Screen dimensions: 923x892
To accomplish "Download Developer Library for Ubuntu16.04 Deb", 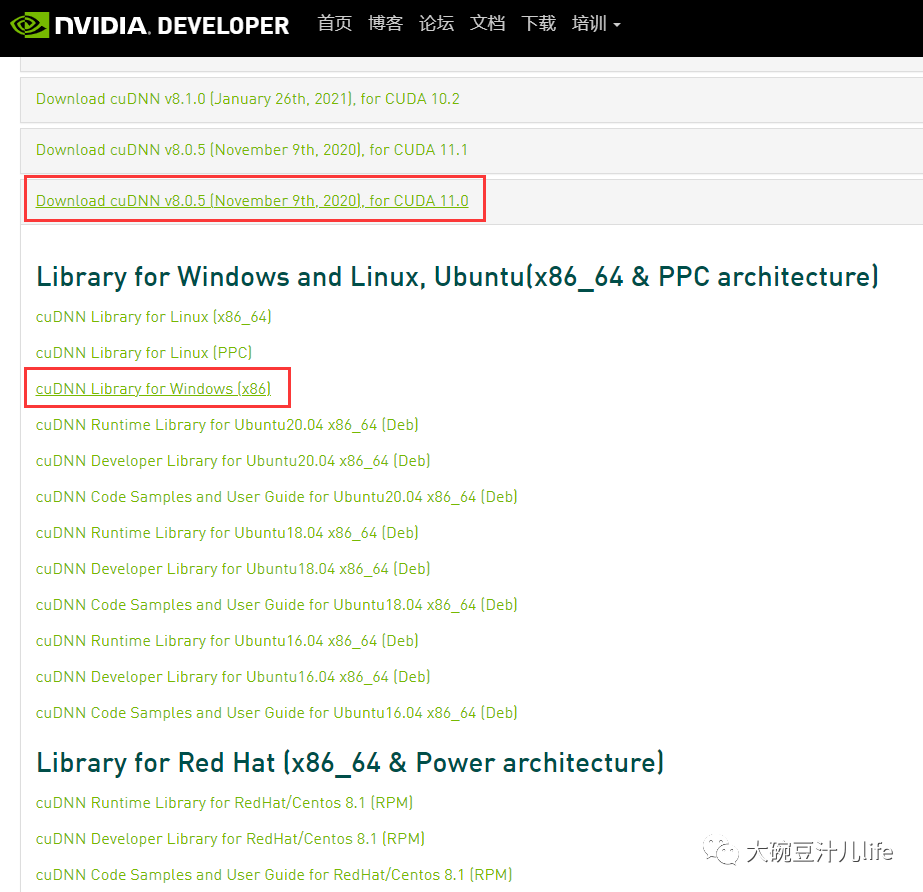I will 233,677.
